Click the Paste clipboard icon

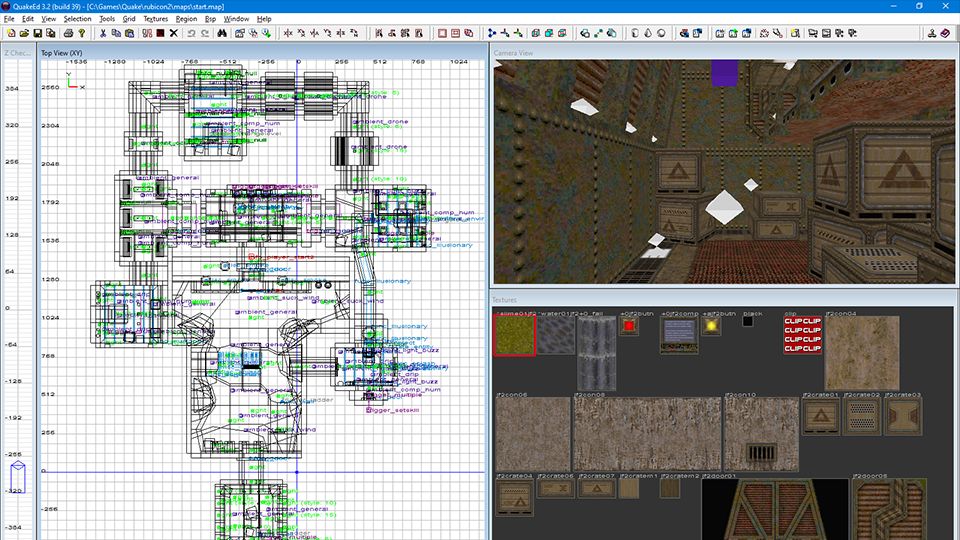[x=131, y=33]
